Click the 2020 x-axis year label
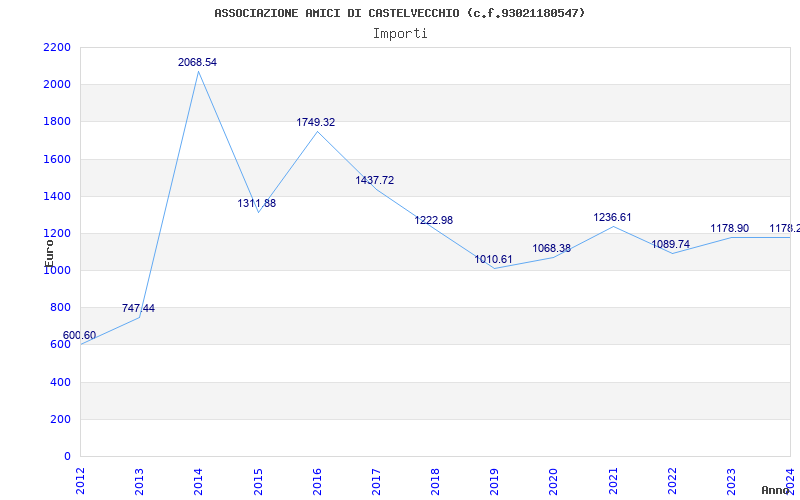 554,481
